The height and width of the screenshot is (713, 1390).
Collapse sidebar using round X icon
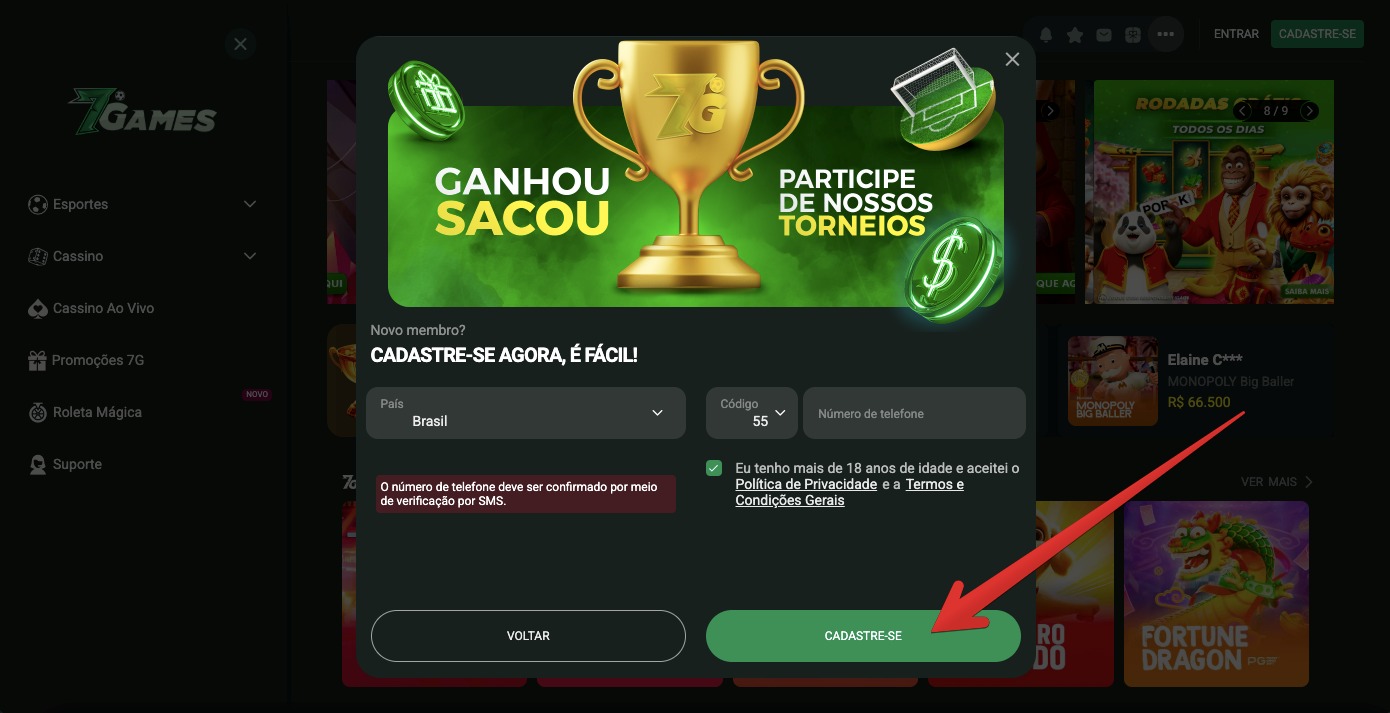[240, 44]
